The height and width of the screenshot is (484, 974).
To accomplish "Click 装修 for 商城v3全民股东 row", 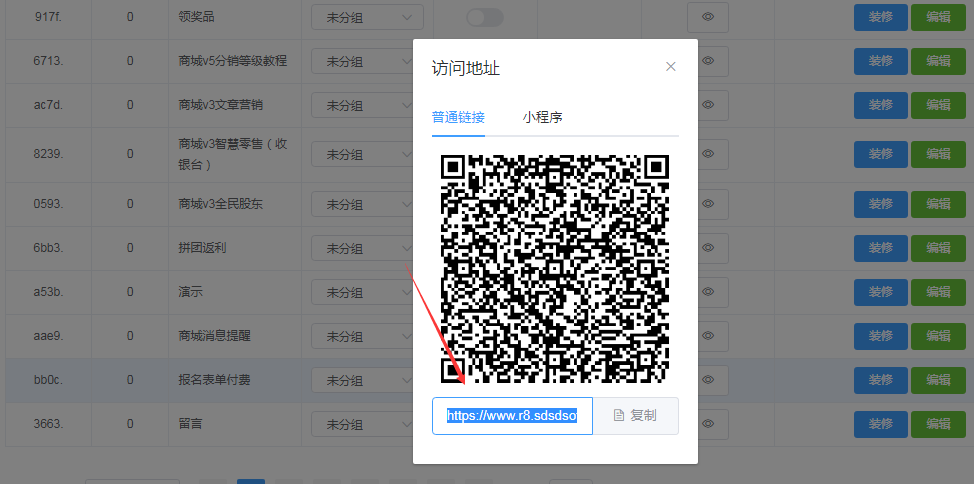I will tap(880, 204).
